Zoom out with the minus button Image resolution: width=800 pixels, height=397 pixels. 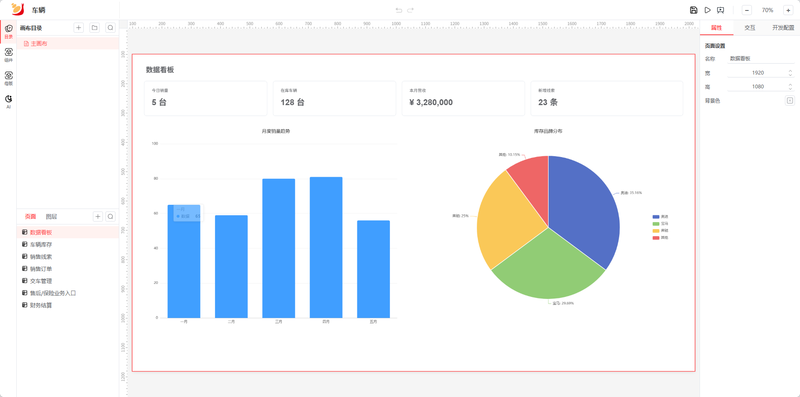coord(746,10)
